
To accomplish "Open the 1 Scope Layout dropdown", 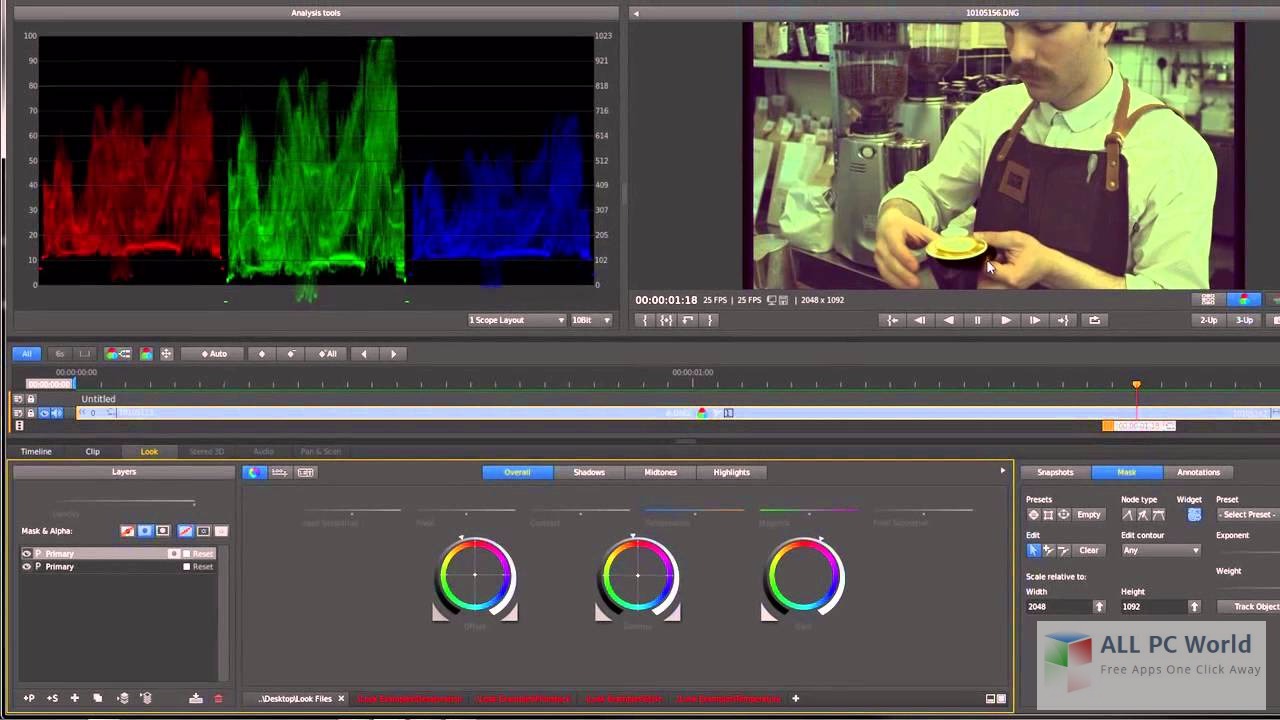I will point(515,320).
